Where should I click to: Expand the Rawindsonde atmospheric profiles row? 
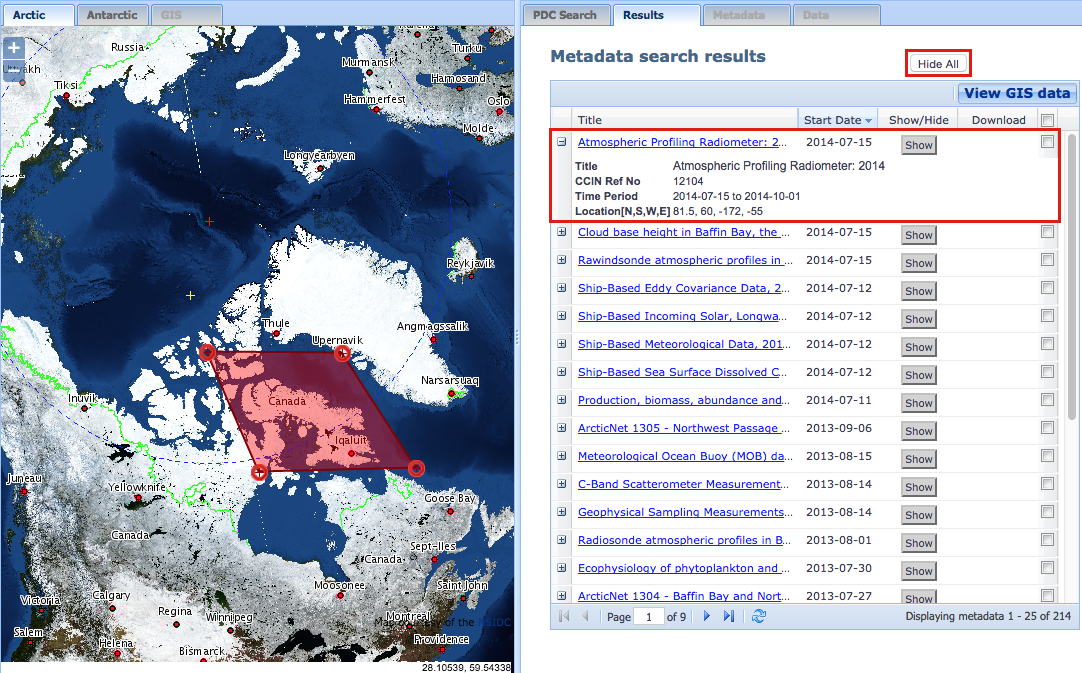tap(562, 260)
